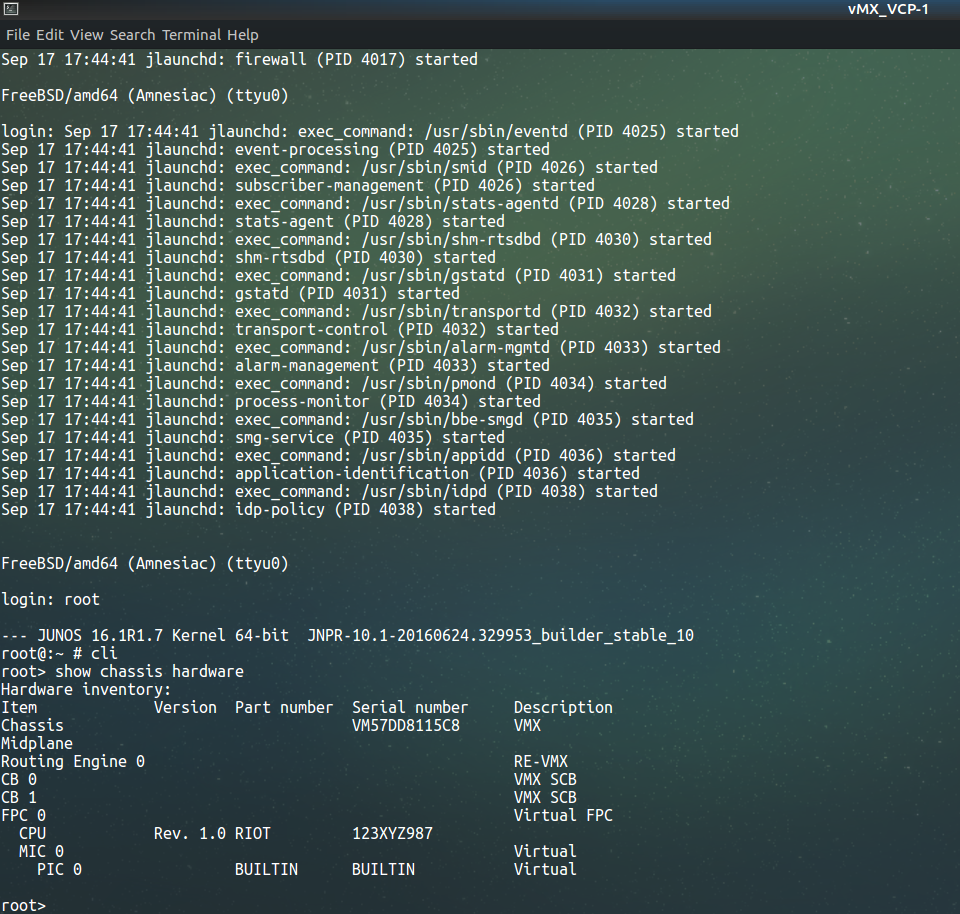Open the Terminal menu

[194, 34]
